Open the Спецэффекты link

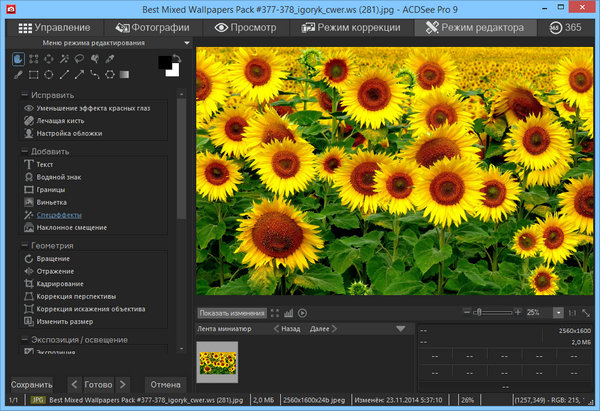pos(59,215)
